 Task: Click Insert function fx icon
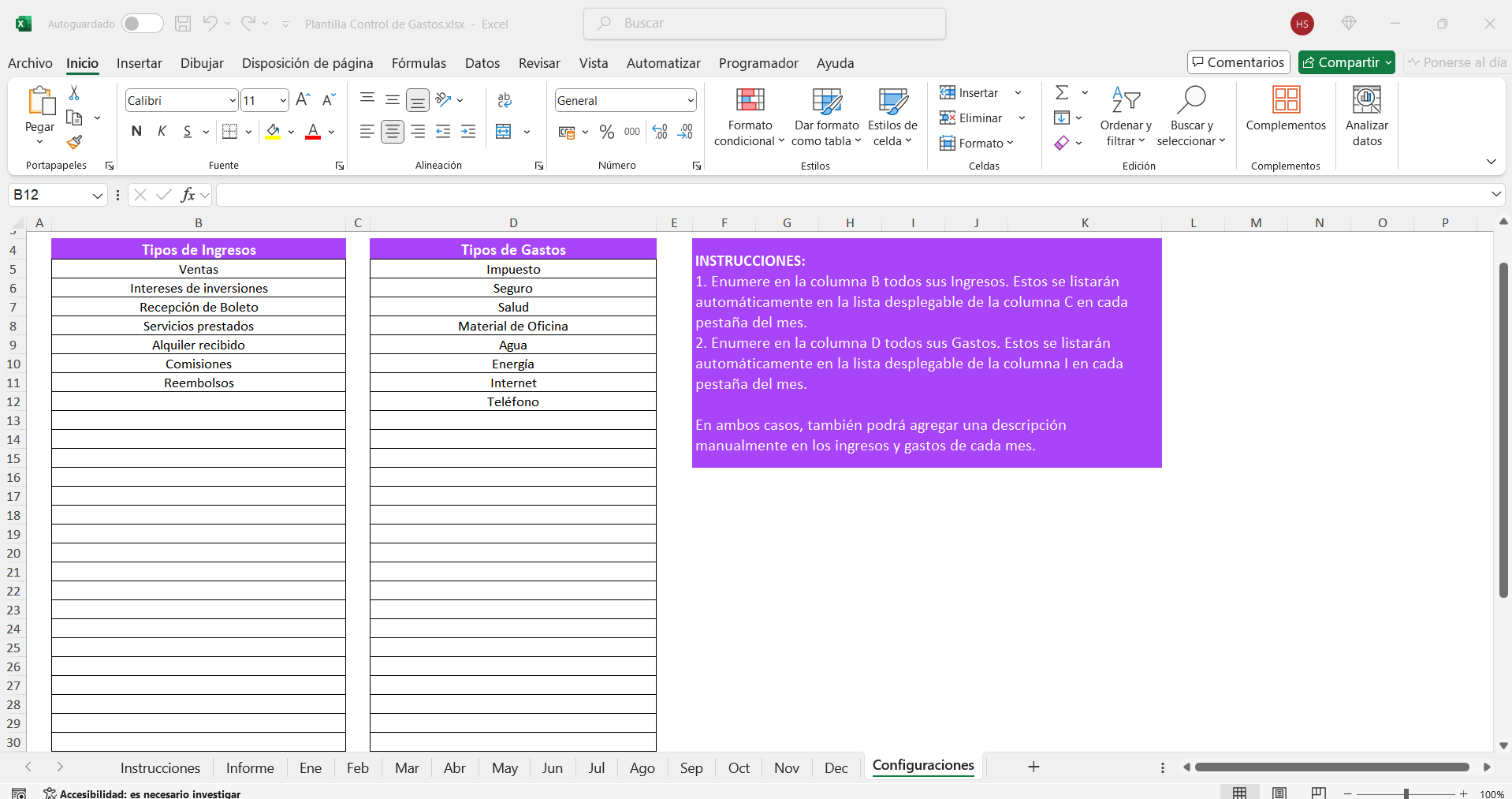tap(188, 195)
